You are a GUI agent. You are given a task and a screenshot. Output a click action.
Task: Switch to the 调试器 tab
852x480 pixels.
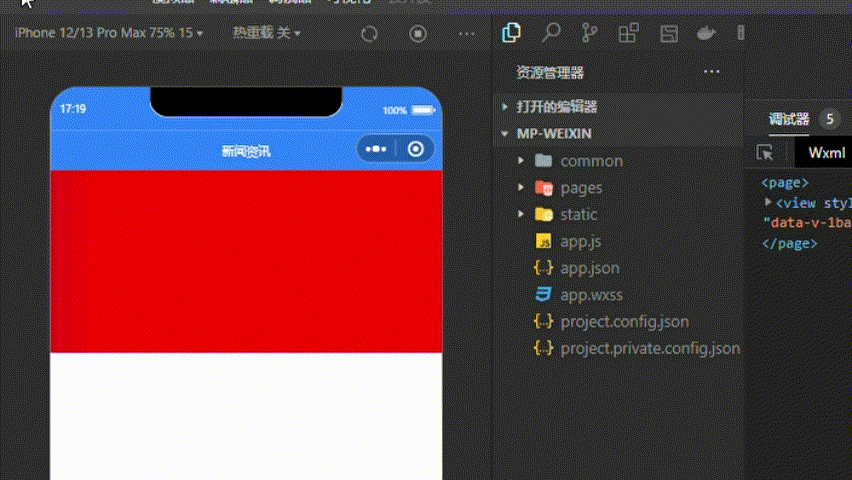[788, 119]
